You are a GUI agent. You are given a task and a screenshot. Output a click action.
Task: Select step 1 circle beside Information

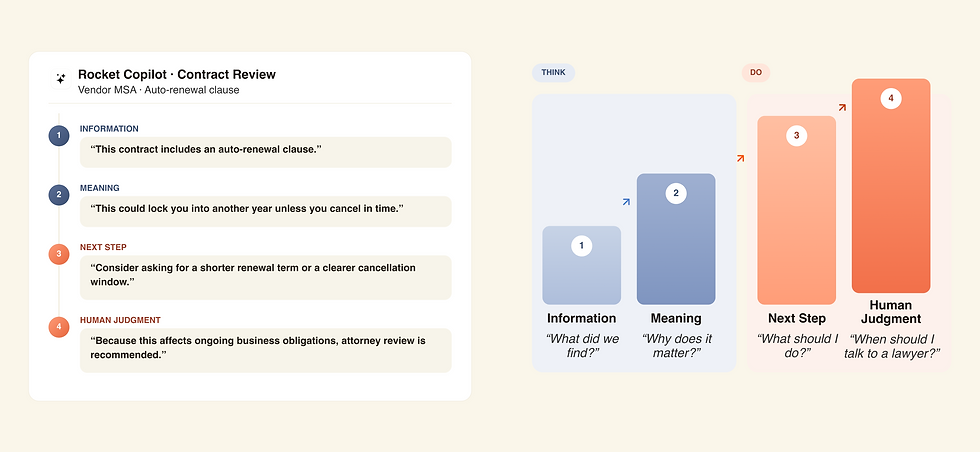point(59,136)
